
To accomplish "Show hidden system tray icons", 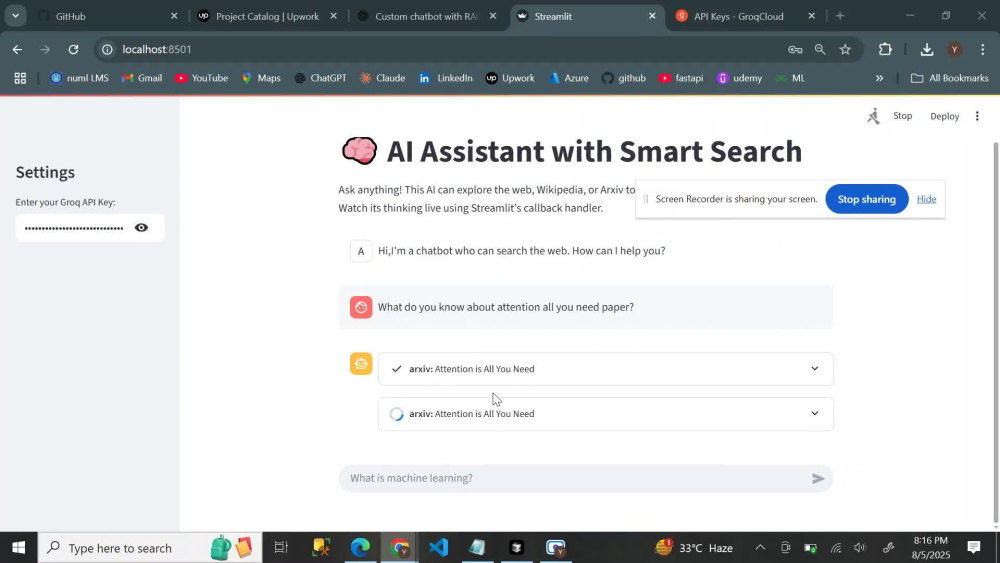I will (760, 548).
